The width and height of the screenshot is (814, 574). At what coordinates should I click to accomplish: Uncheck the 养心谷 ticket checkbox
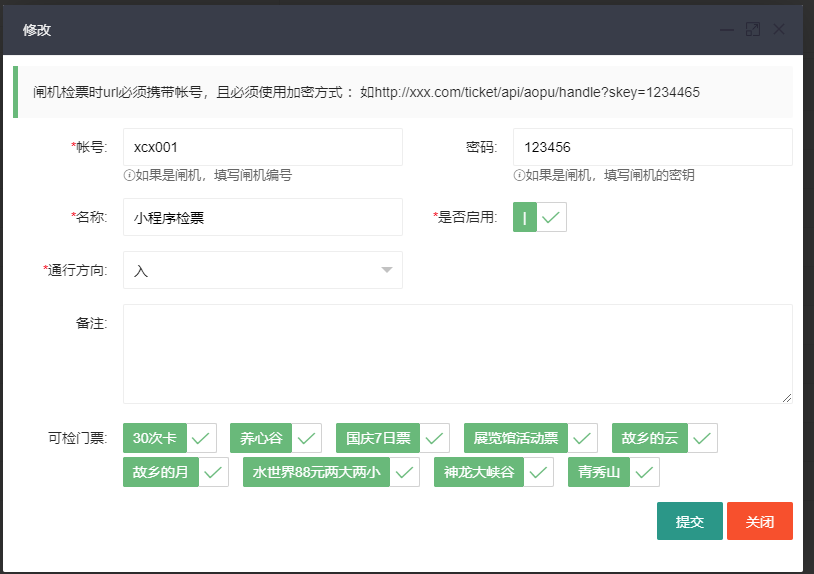[x=275, y=438]
